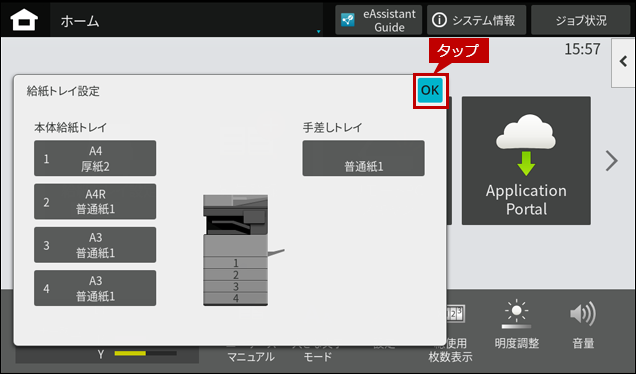Tap the yellow Y toner level bar
Image resolution: width=636 pixels, height=374 pixels.
click(146, 353)
